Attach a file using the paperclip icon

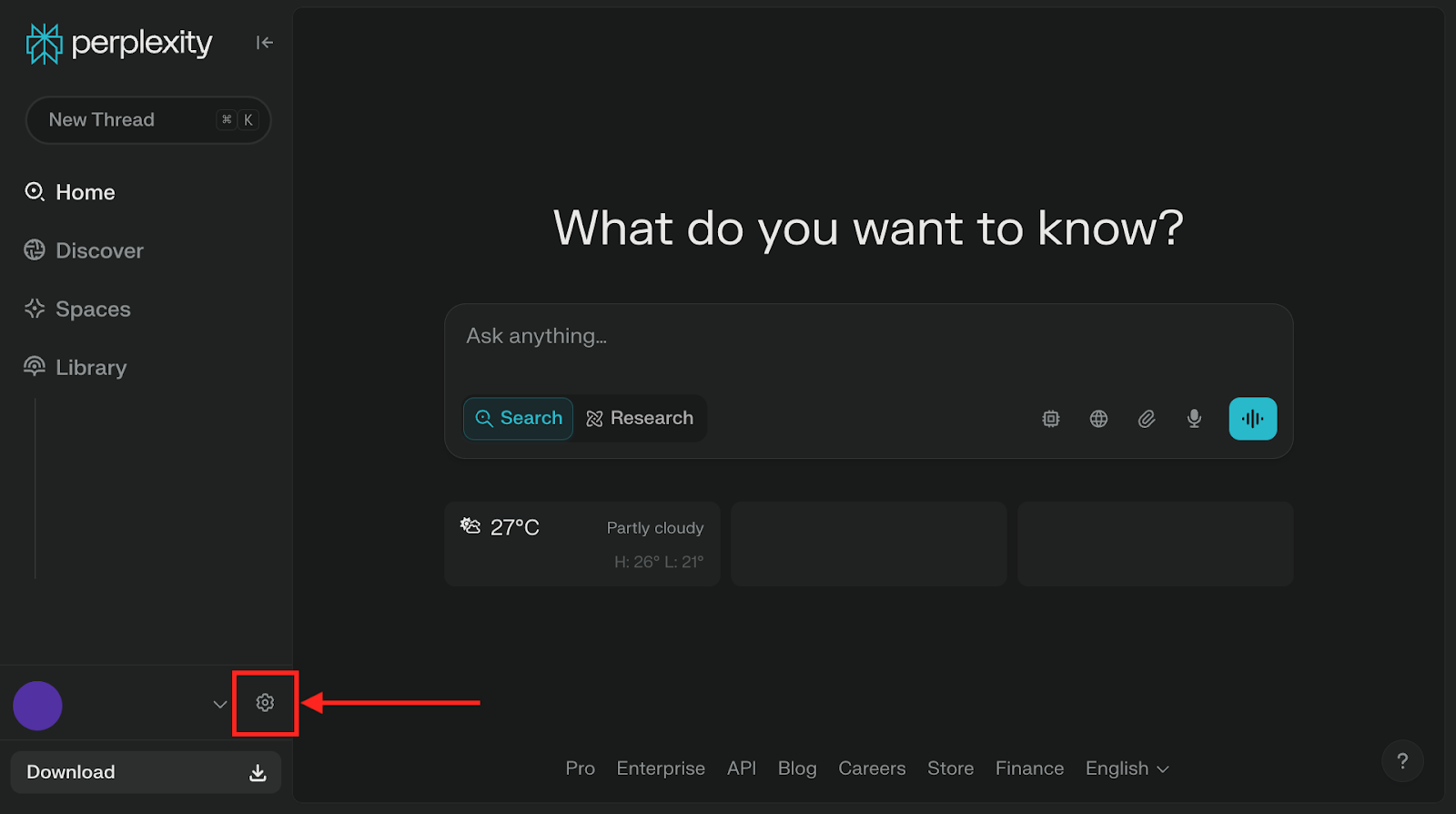[1147, 419]
